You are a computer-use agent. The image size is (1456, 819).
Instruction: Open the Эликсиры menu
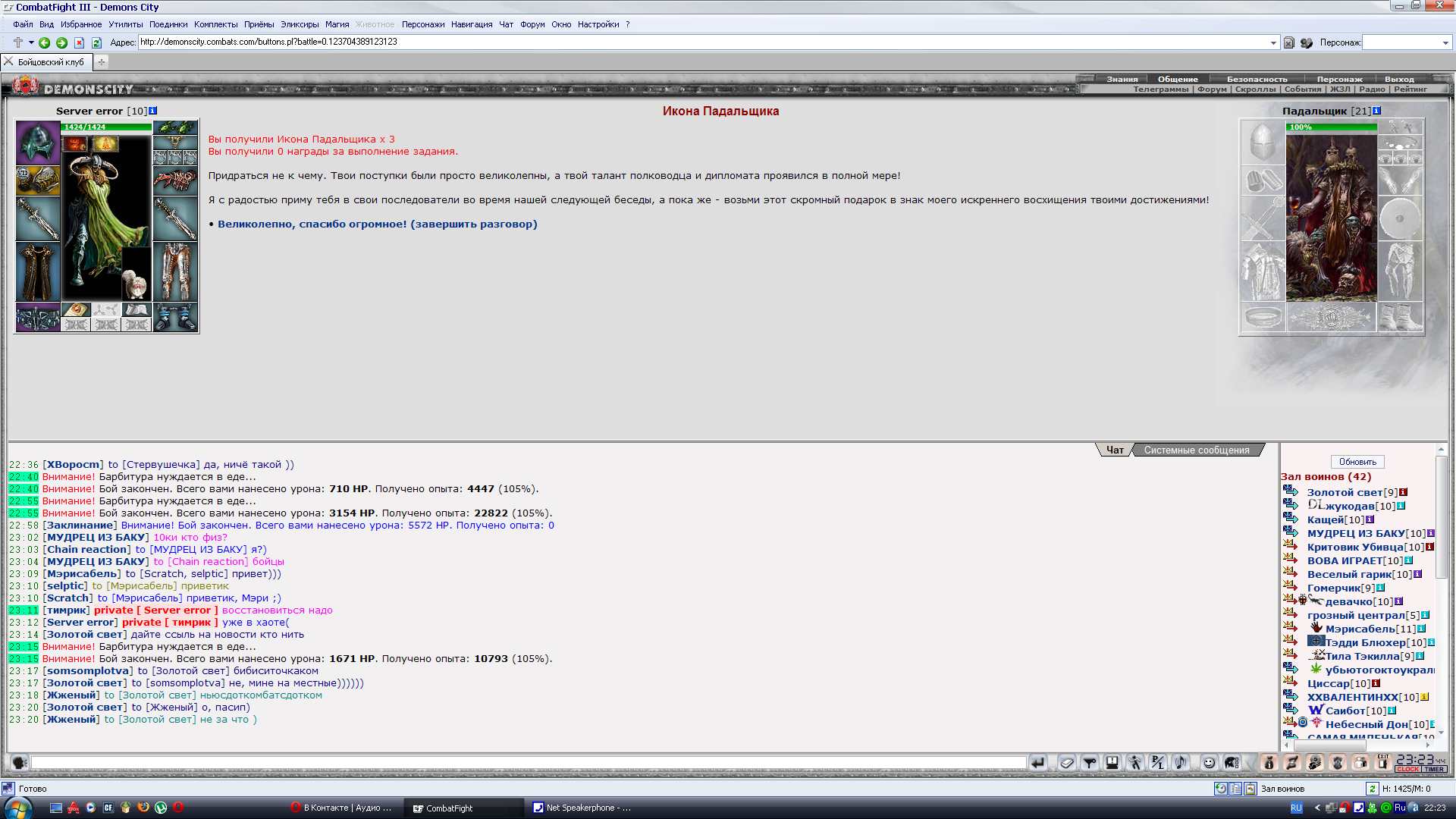(x=300, y=24)
